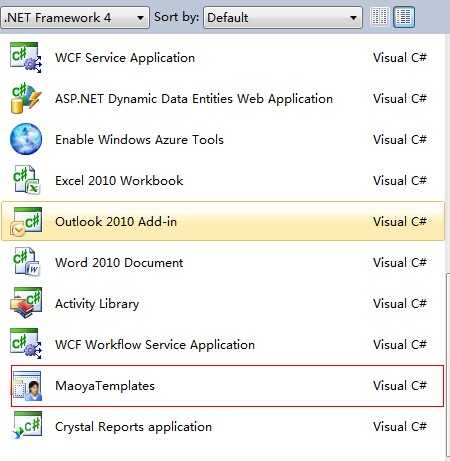Screen dimensions: 450x461
Task: Switch to small icons view
Action: click(x=379, y=17)
